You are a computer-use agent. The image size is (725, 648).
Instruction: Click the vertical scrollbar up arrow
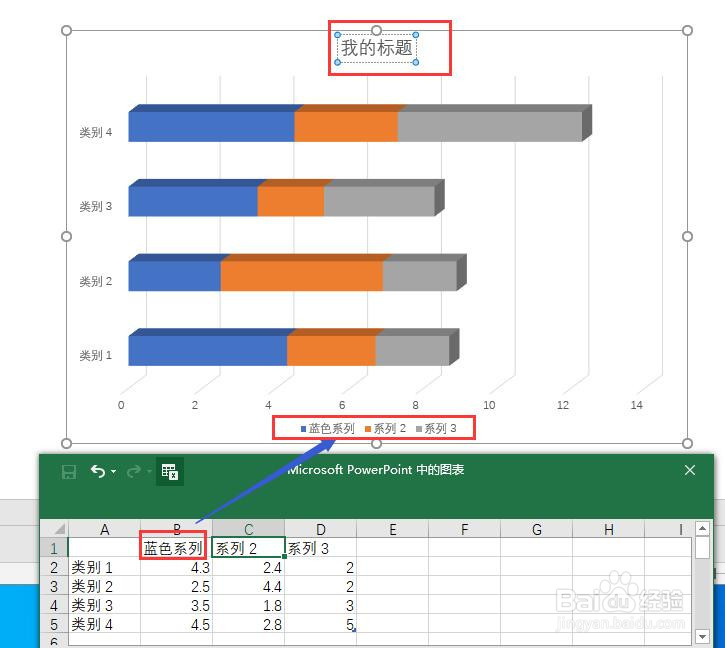pyautogui.click(x=702, y=528)
